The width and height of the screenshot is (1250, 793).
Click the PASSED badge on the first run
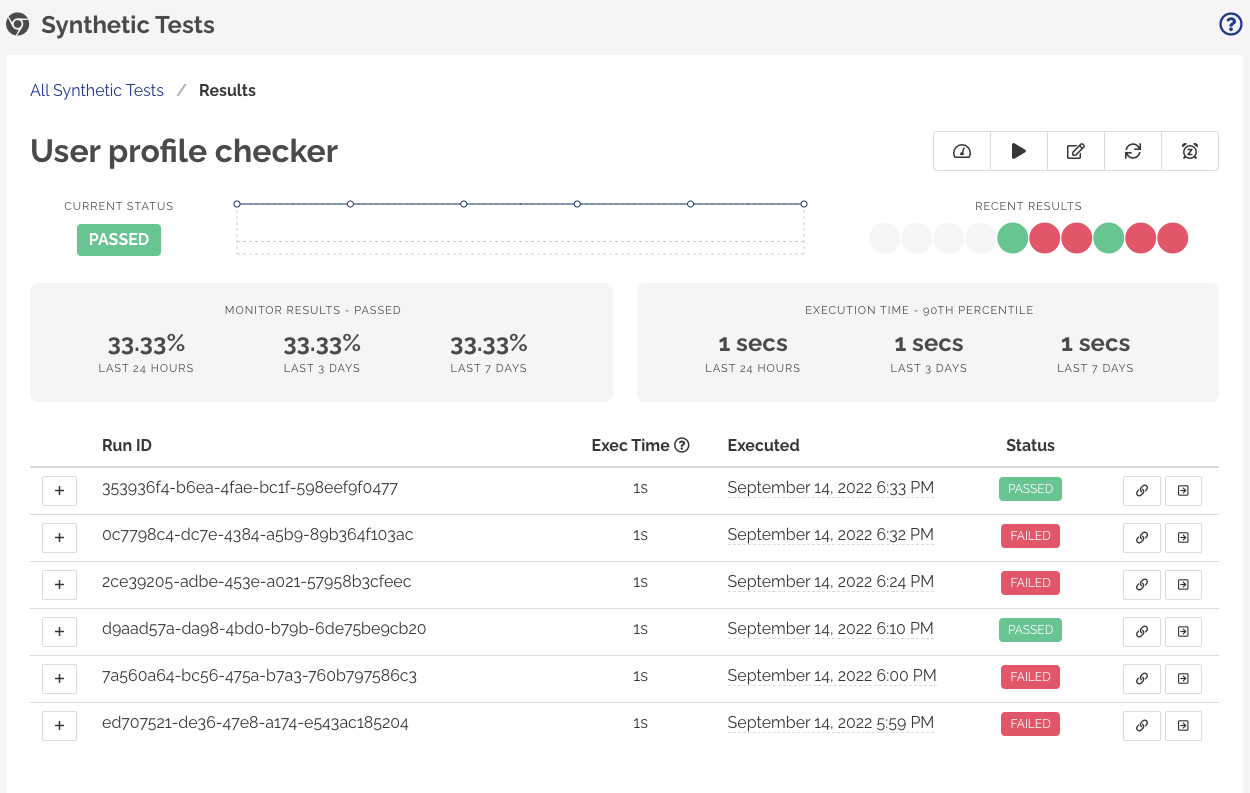[x=1030, y=489]
